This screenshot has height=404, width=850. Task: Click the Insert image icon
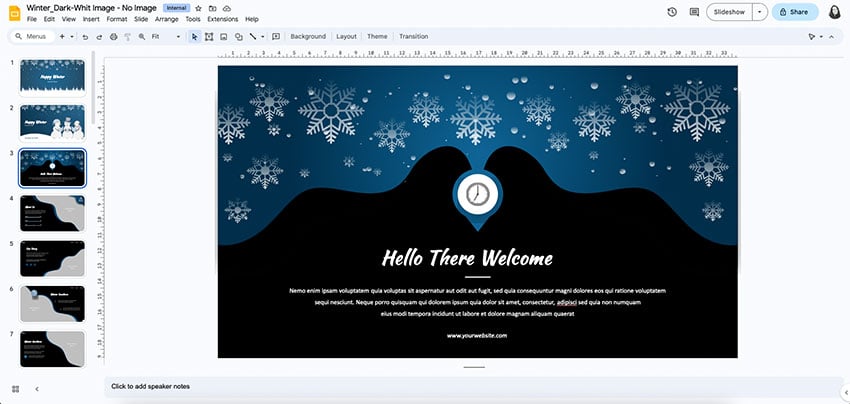click(x=223, y=36)
